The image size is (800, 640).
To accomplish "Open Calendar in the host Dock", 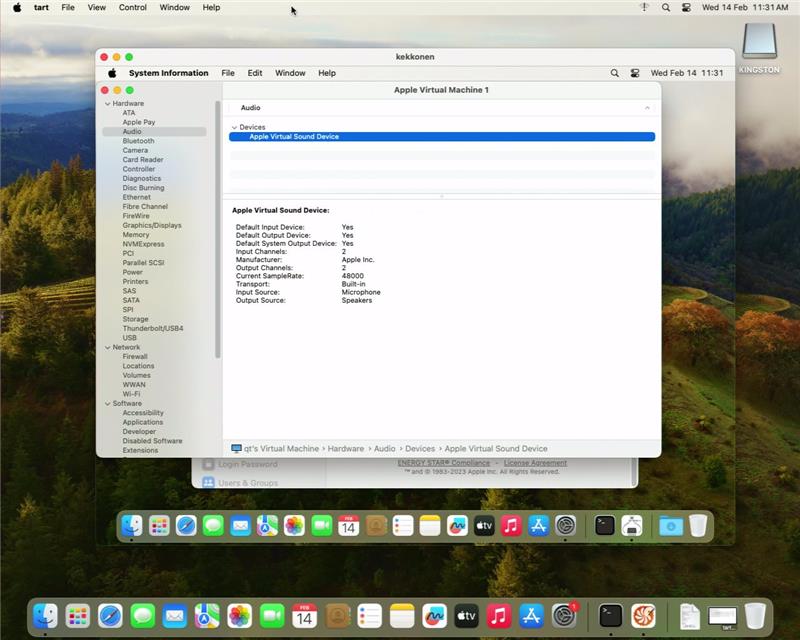I will pos(305,616).
